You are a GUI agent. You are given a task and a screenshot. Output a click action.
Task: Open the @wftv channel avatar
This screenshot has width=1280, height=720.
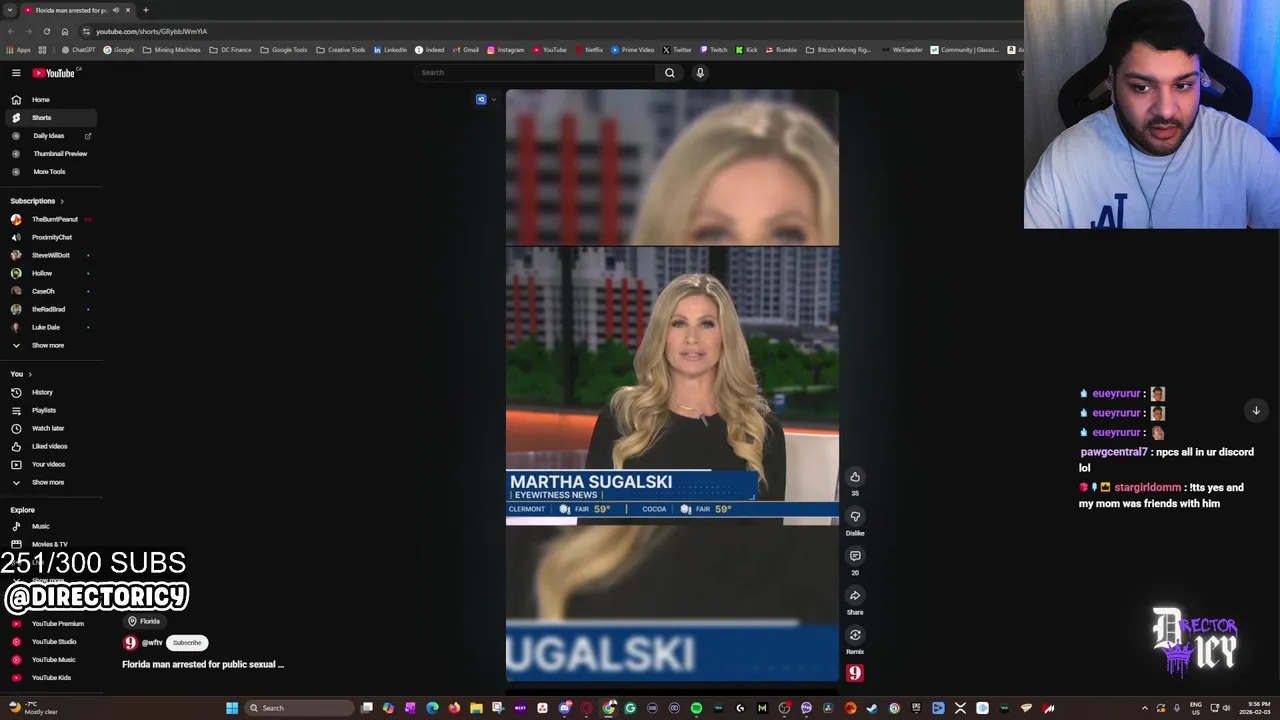(x=130, y=643)
